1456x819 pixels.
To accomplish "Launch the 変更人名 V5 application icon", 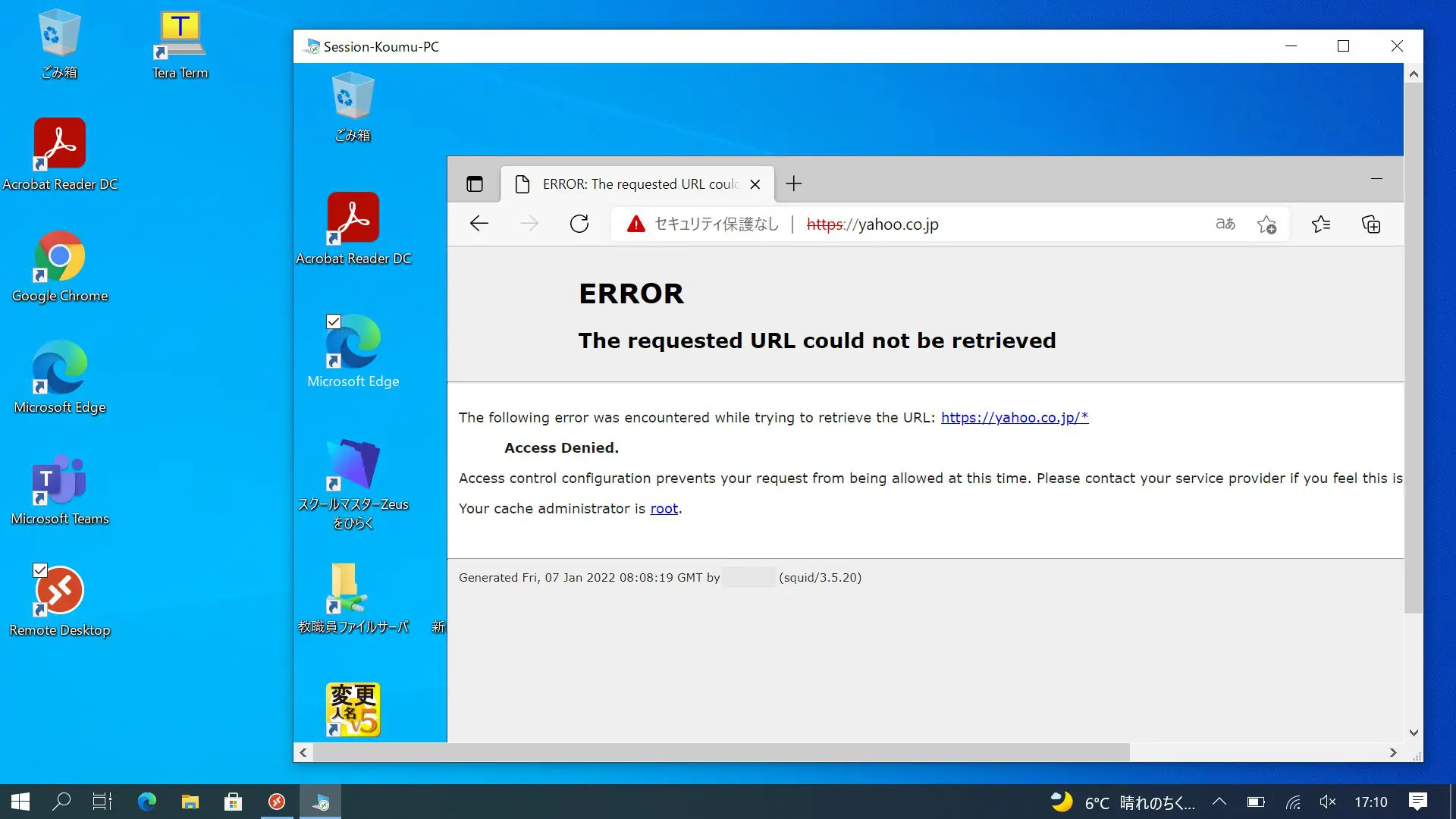I will (353, 709).
